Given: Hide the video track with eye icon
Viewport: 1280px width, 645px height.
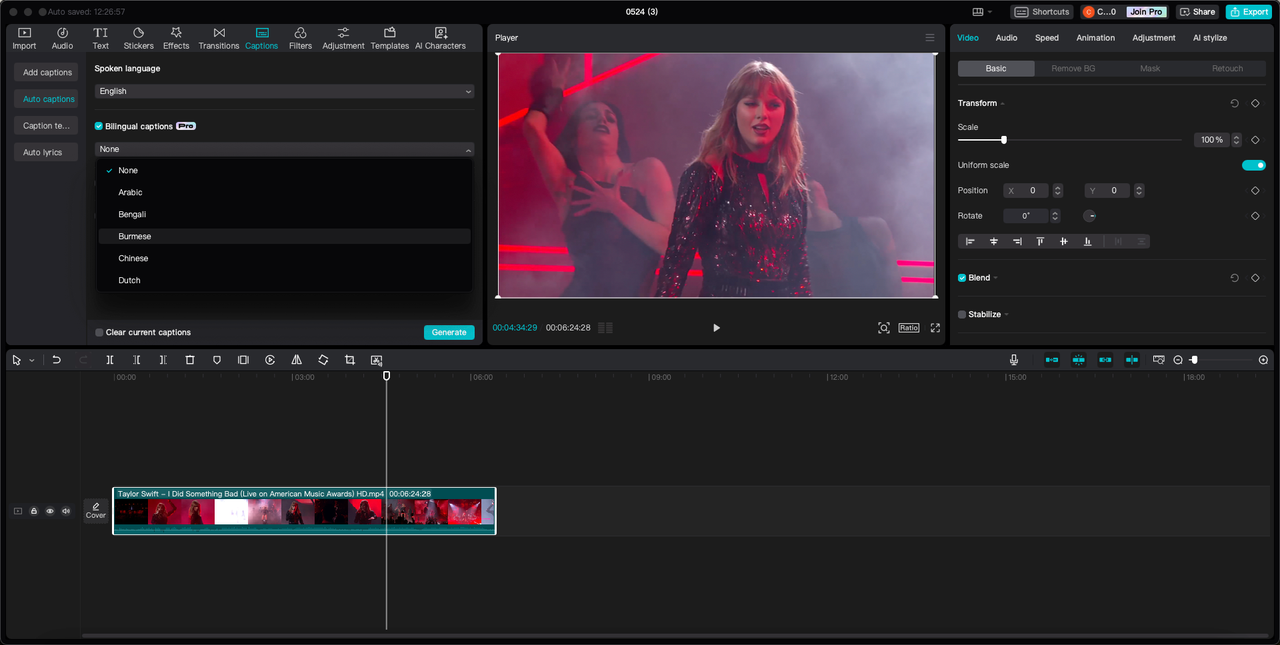Looking at the screenshot, I should coord(50,511).
